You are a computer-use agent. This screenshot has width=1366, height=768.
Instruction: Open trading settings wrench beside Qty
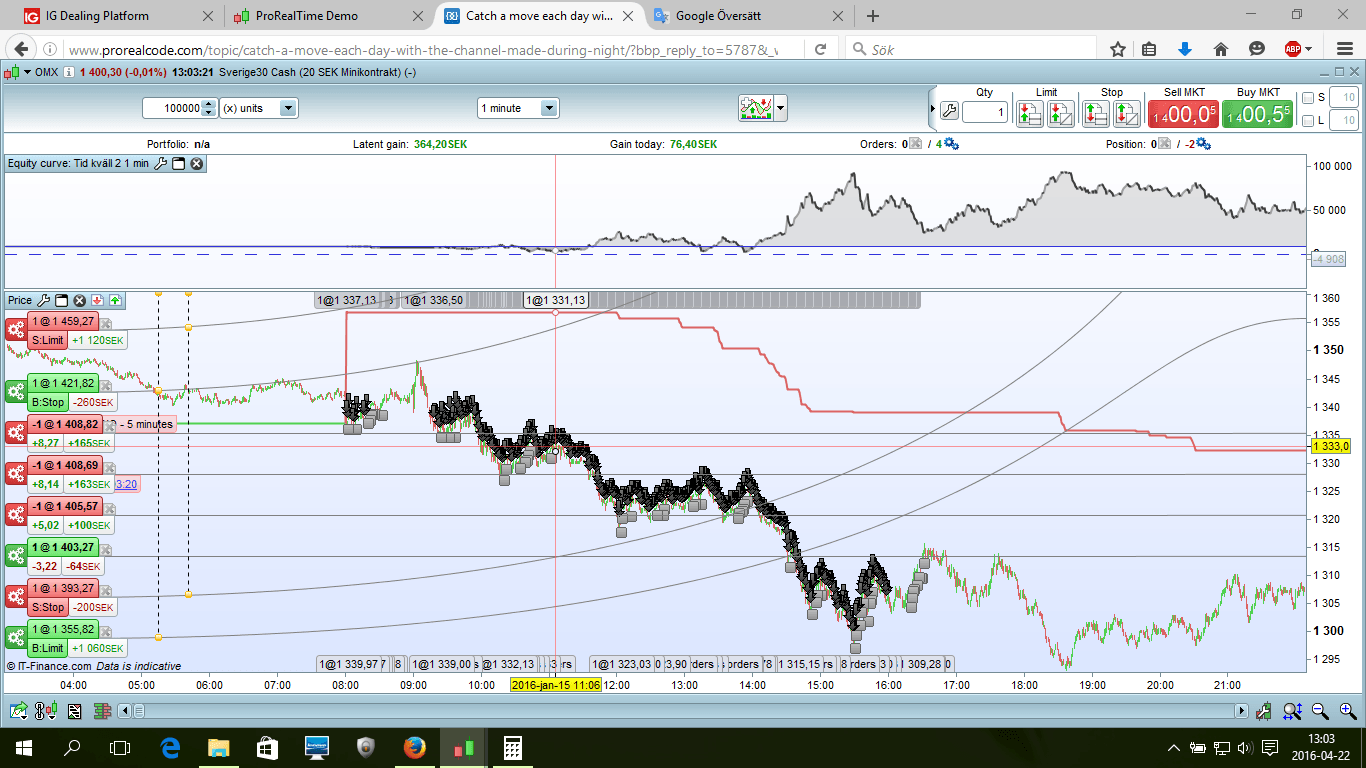coord(949,112)
